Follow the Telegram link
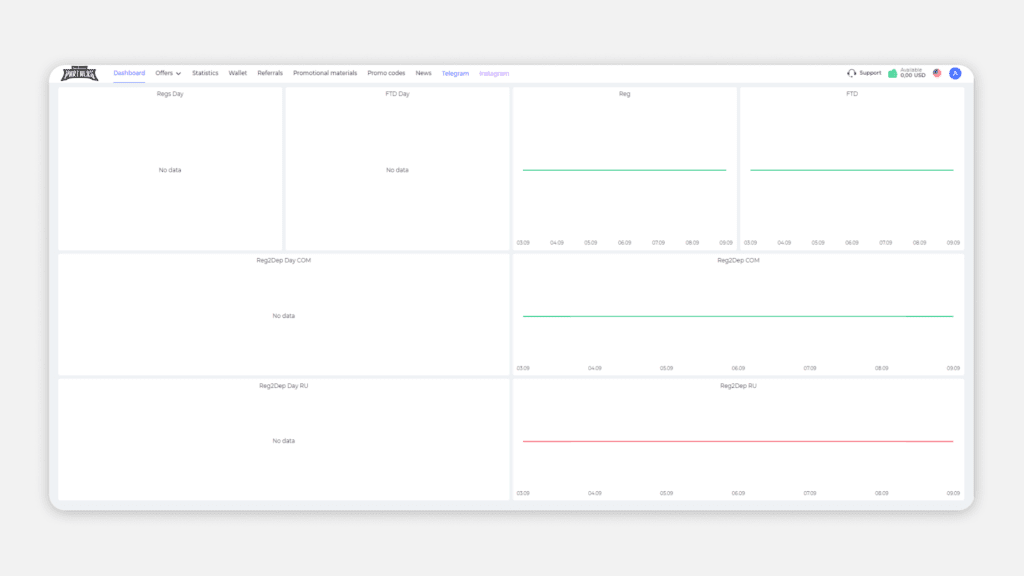Viewport: 1024px width, 576px height. 455,74
